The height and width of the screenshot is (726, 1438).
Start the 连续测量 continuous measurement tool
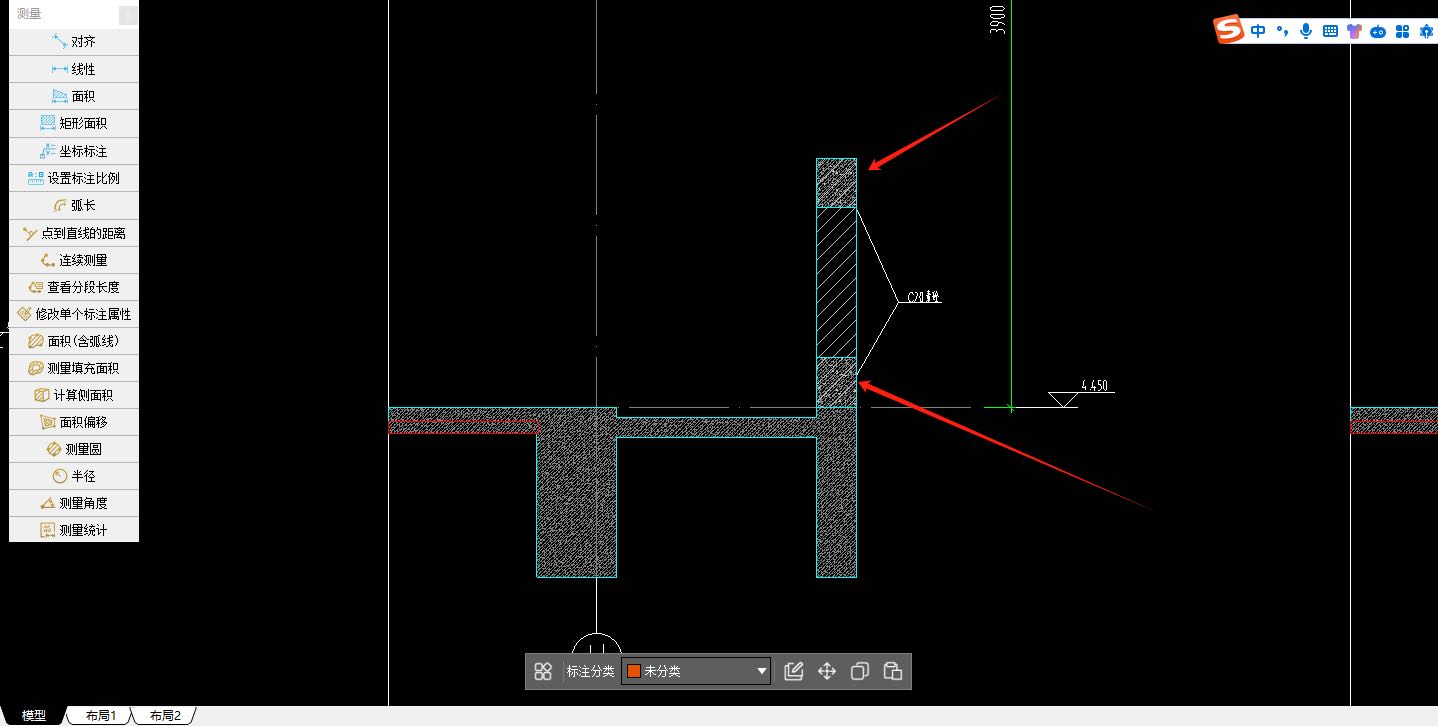74,260
